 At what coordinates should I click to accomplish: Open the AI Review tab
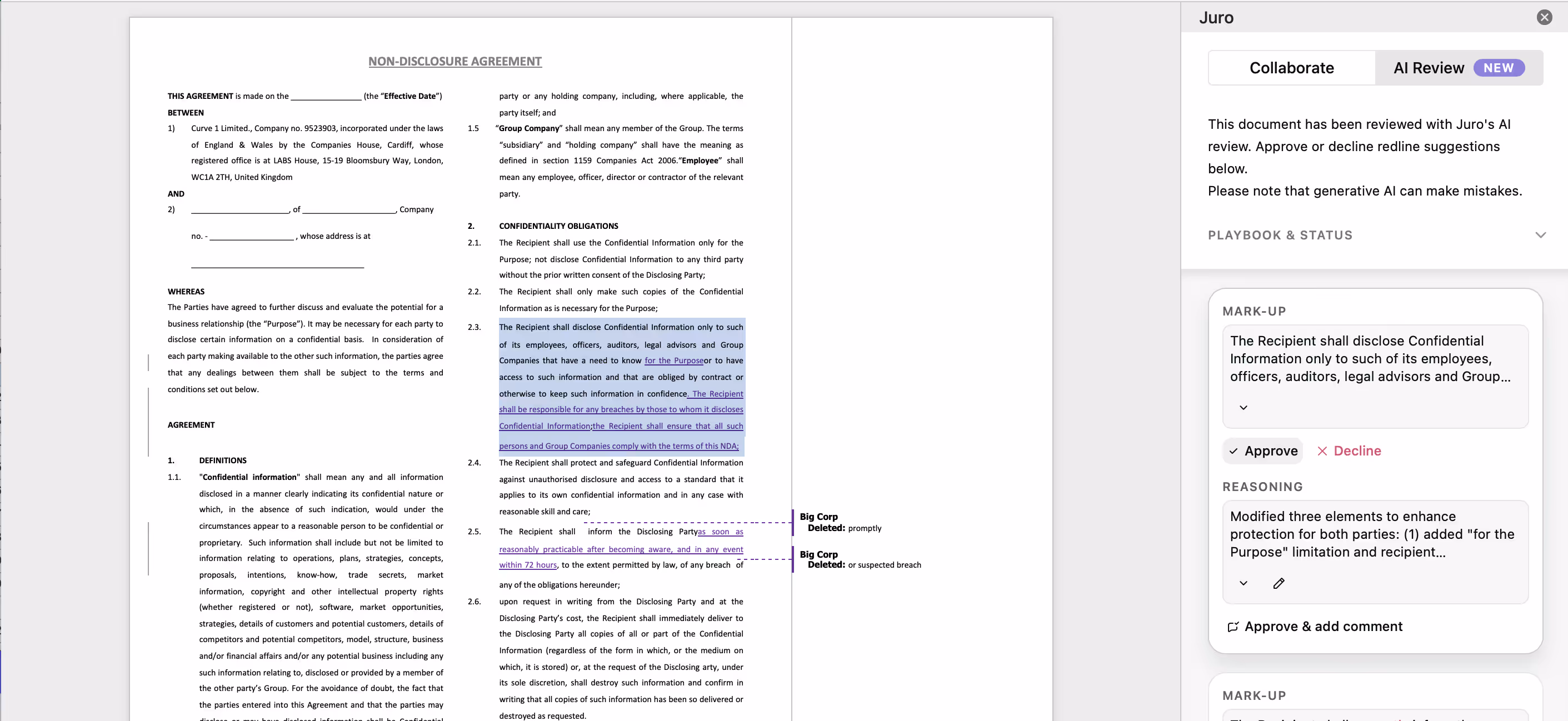coord(1428,68)
